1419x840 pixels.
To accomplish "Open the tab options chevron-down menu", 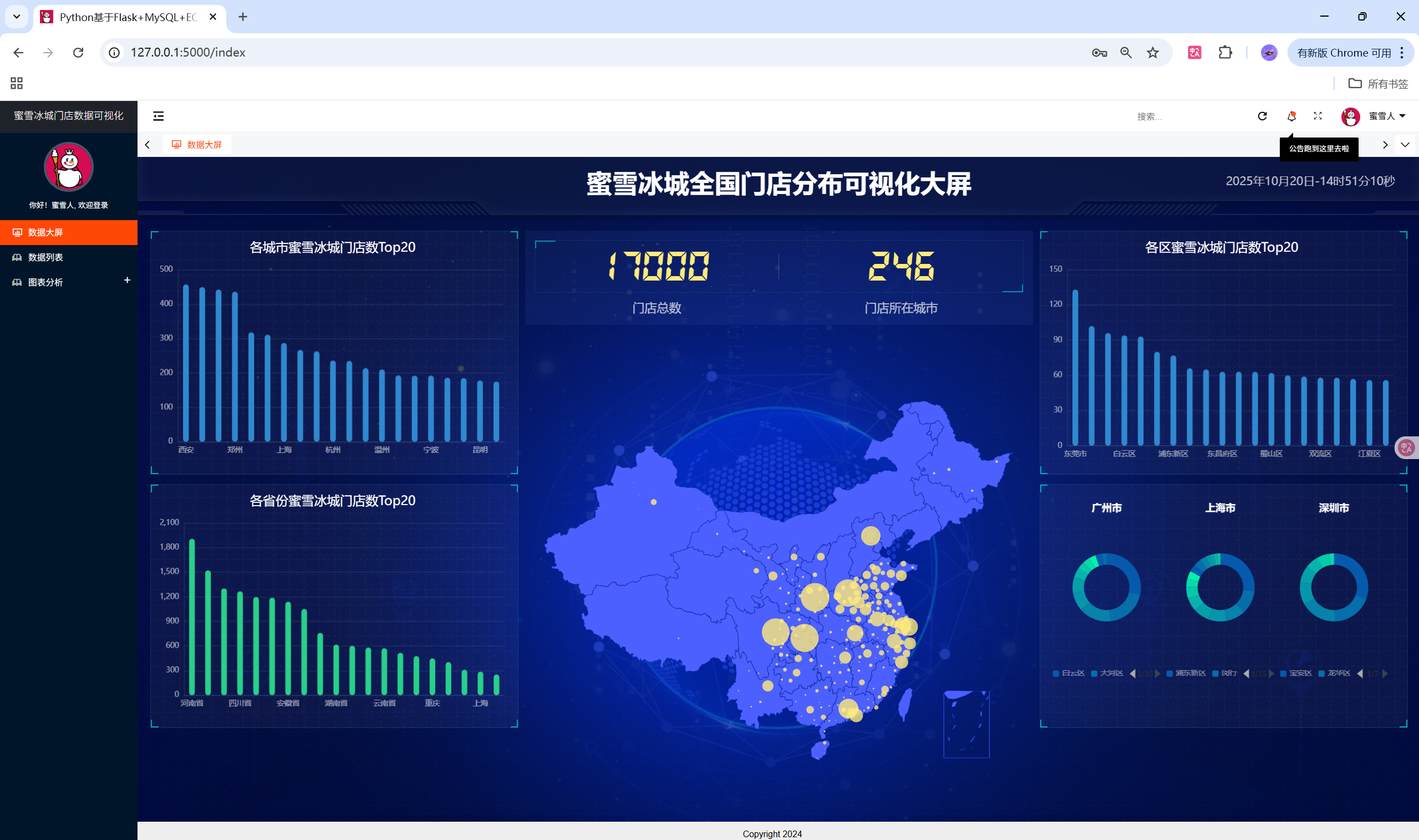I will (1405, 145).
